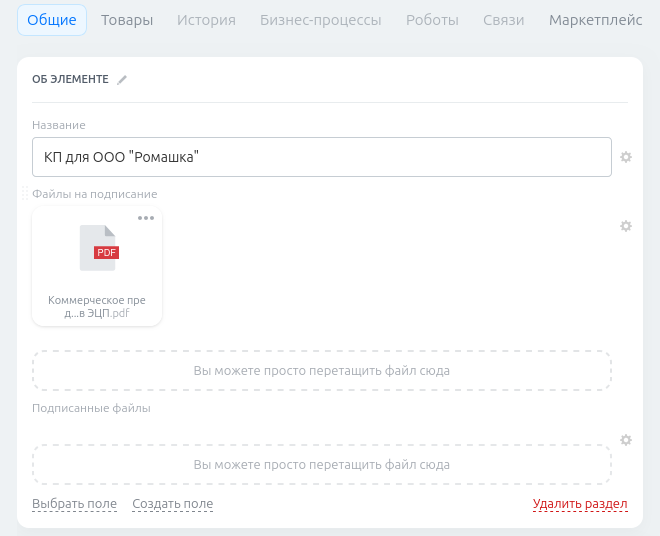The width and height of the screenshot is (660, 536).
Task: Open the three-dots menu on the PDF file
Action: pos(146,218)
